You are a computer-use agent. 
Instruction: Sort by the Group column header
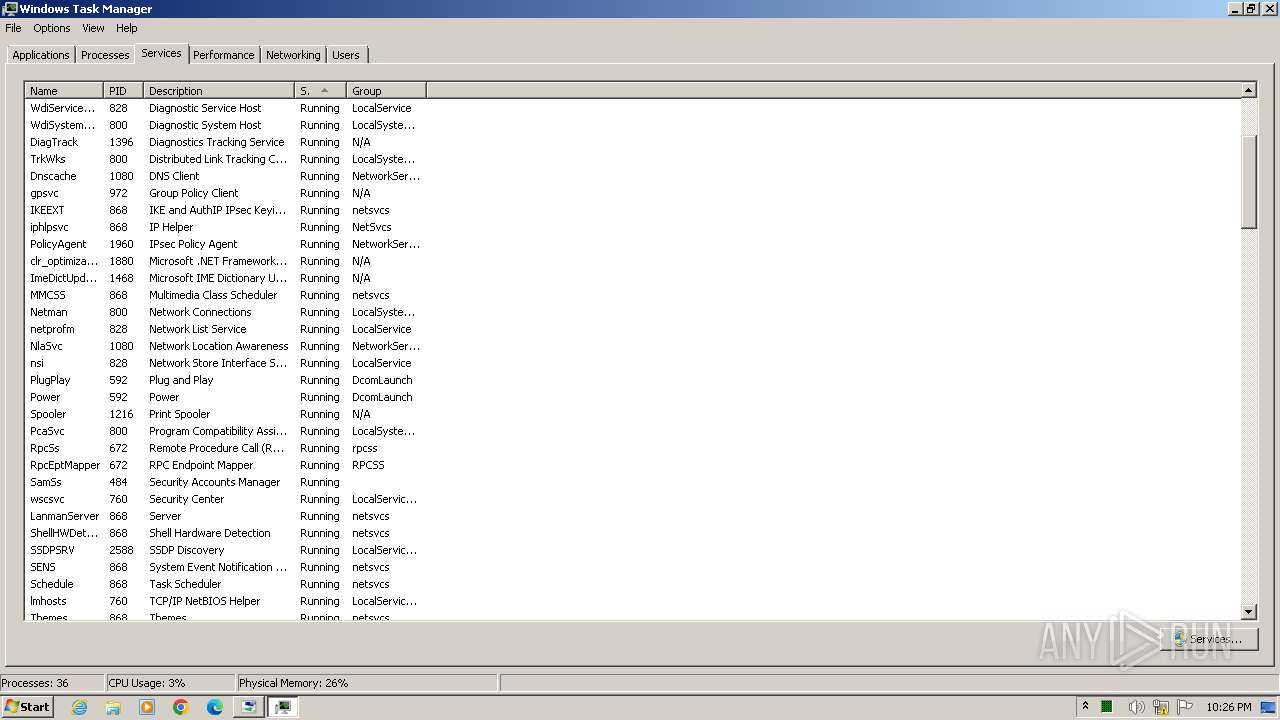[x=386, y=90]
